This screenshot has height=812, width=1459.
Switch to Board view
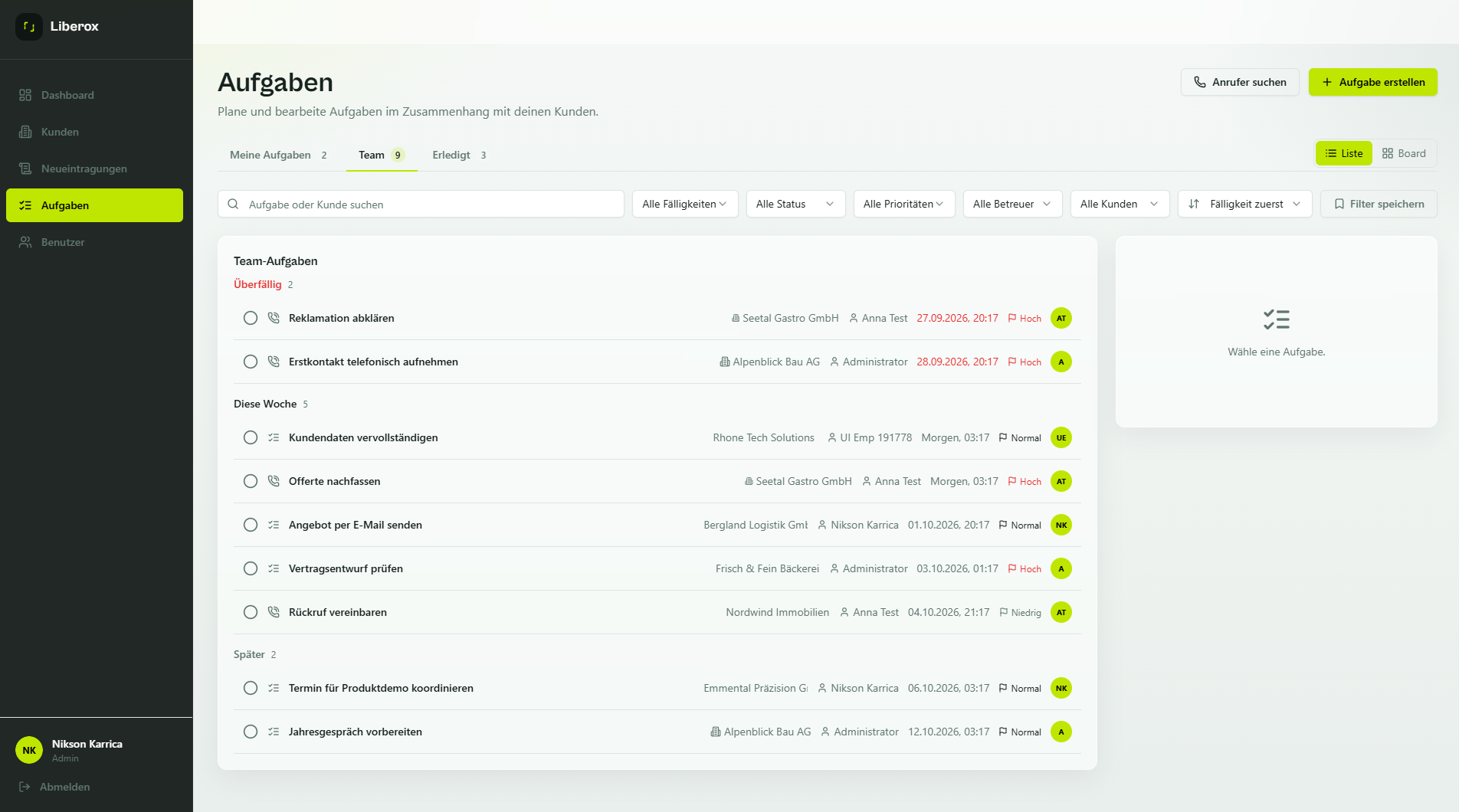(1404, 153)
